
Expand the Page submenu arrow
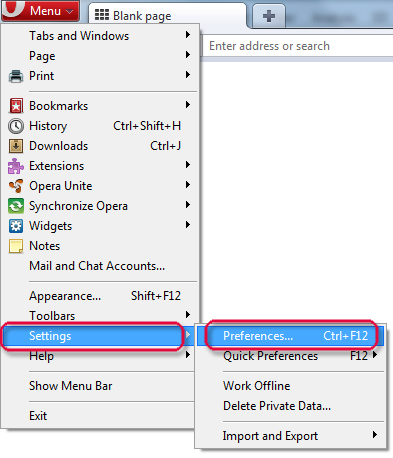[188, 55]
